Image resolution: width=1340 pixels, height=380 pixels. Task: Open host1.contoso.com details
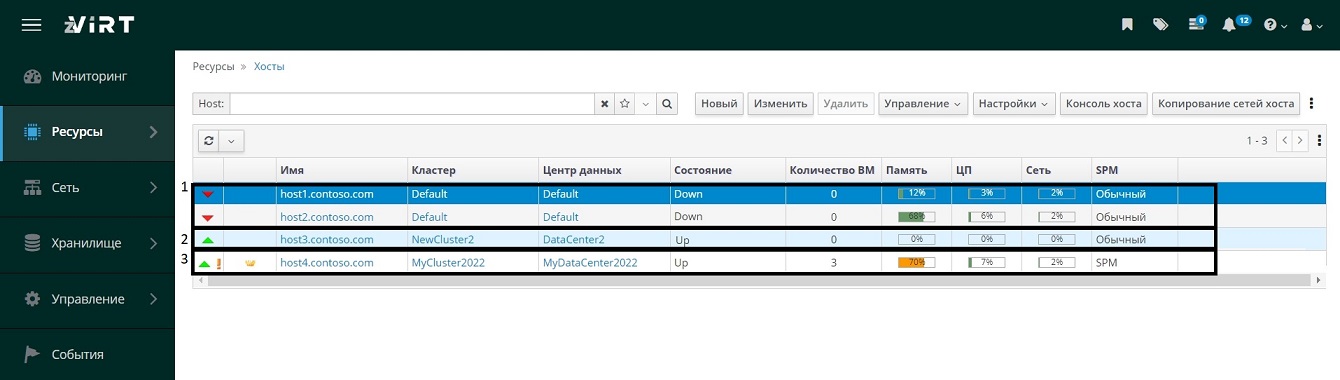click(326, 194)
